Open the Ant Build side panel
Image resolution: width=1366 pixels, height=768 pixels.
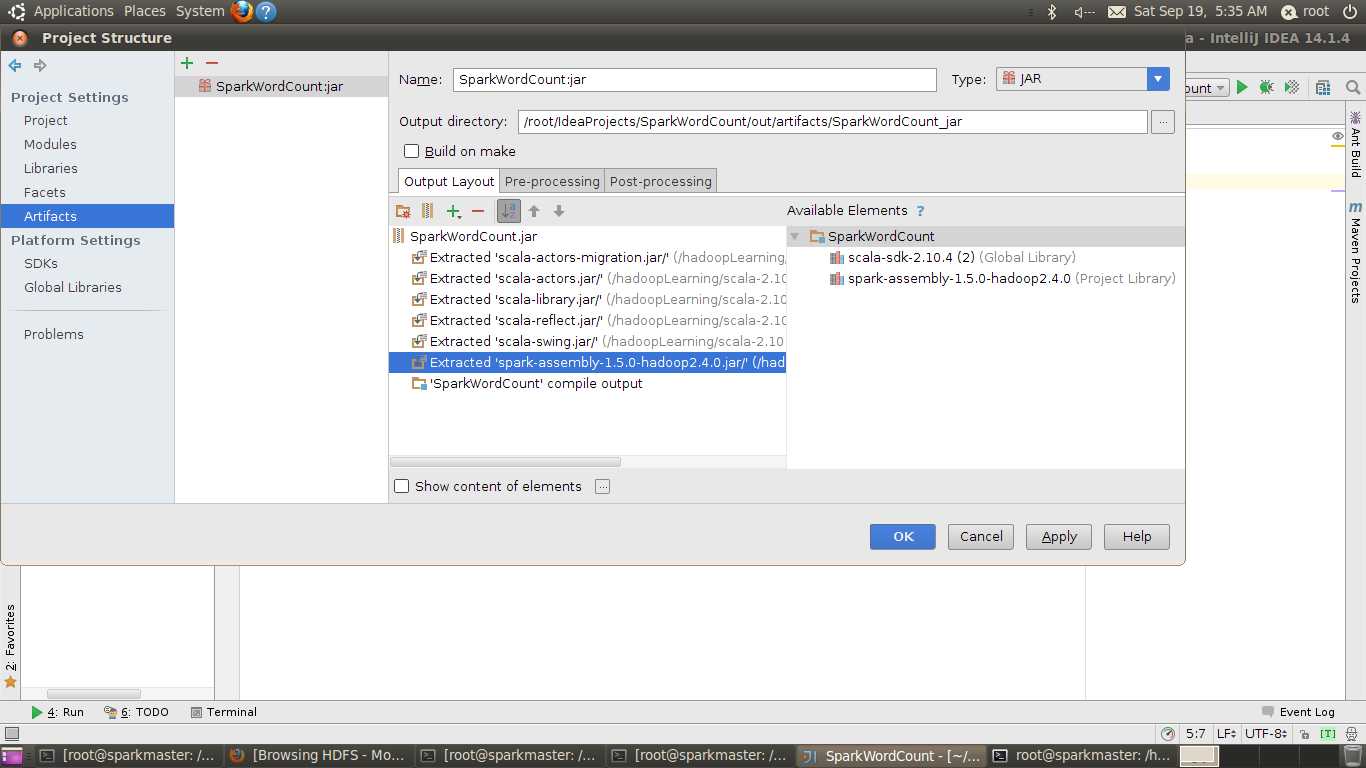click(x=1356, y=145)
